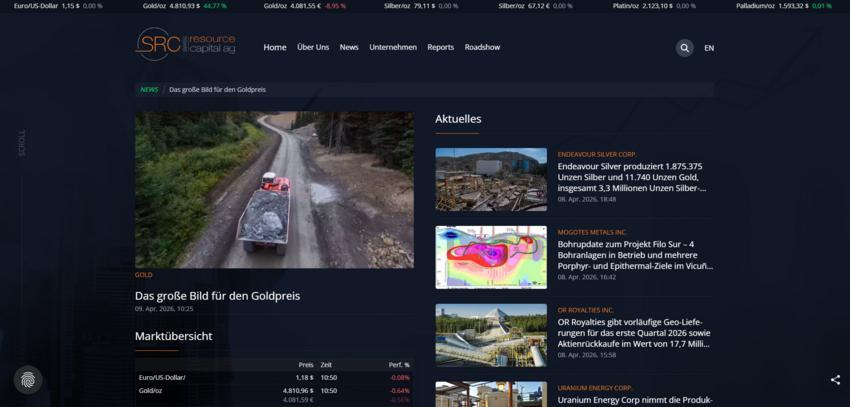850x407 pixels.
Task: Click timestamp '08. Apr. 2026, 18:48'
Action: (x=587, y=199)
